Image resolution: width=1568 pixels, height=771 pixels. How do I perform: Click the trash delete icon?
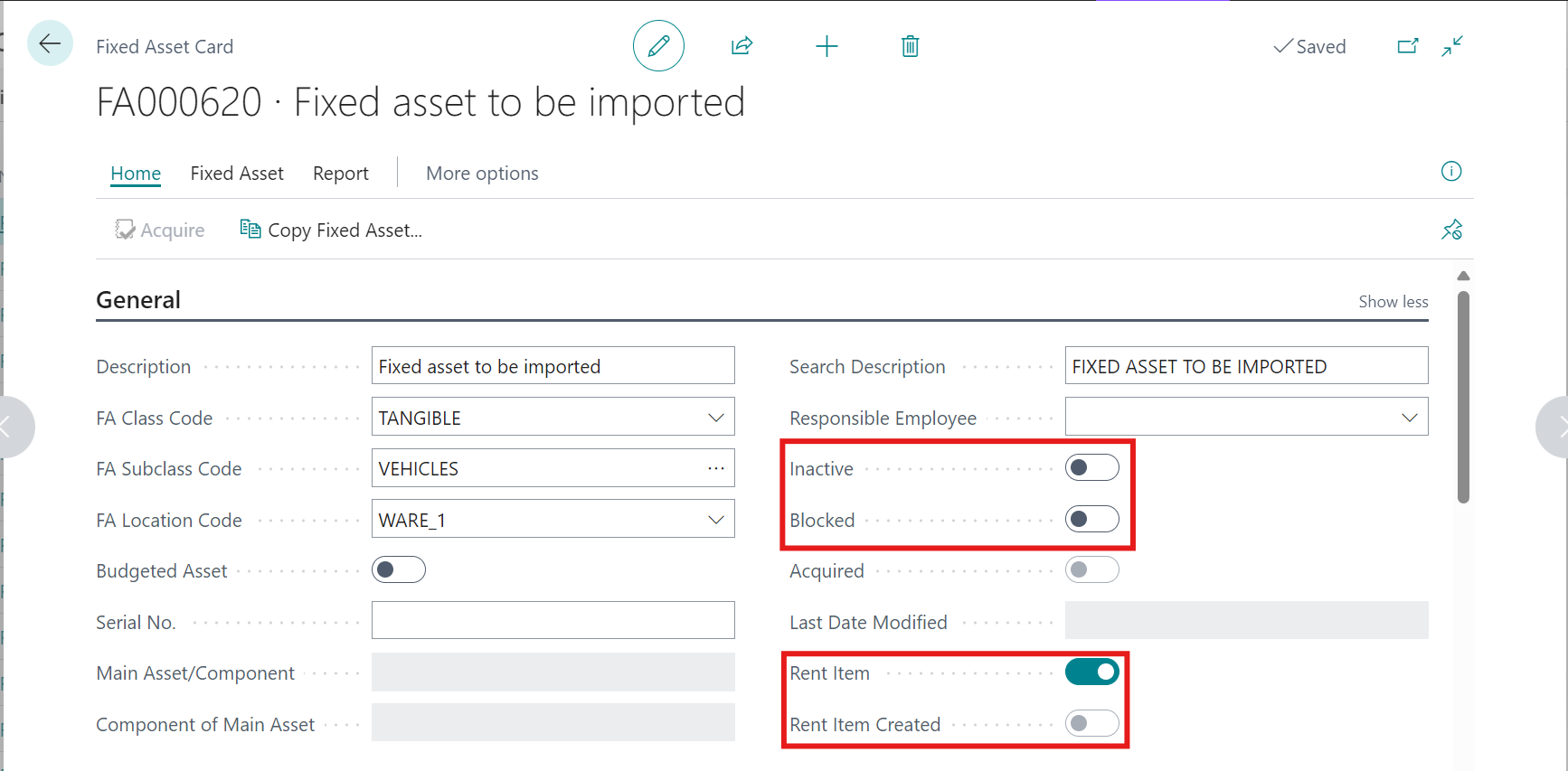[x=910, y=46]
